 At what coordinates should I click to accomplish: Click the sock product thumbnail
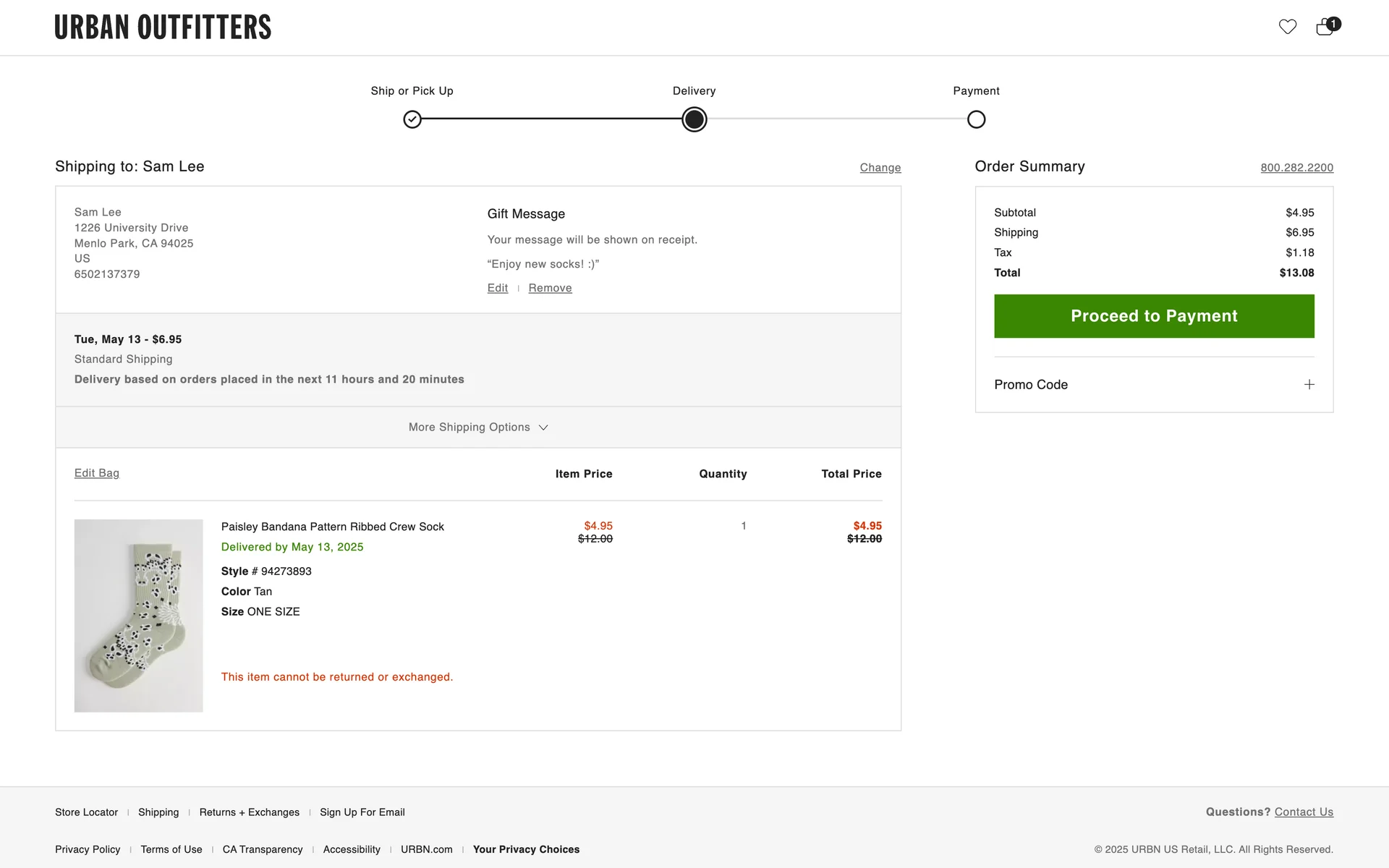coord(138,616)
